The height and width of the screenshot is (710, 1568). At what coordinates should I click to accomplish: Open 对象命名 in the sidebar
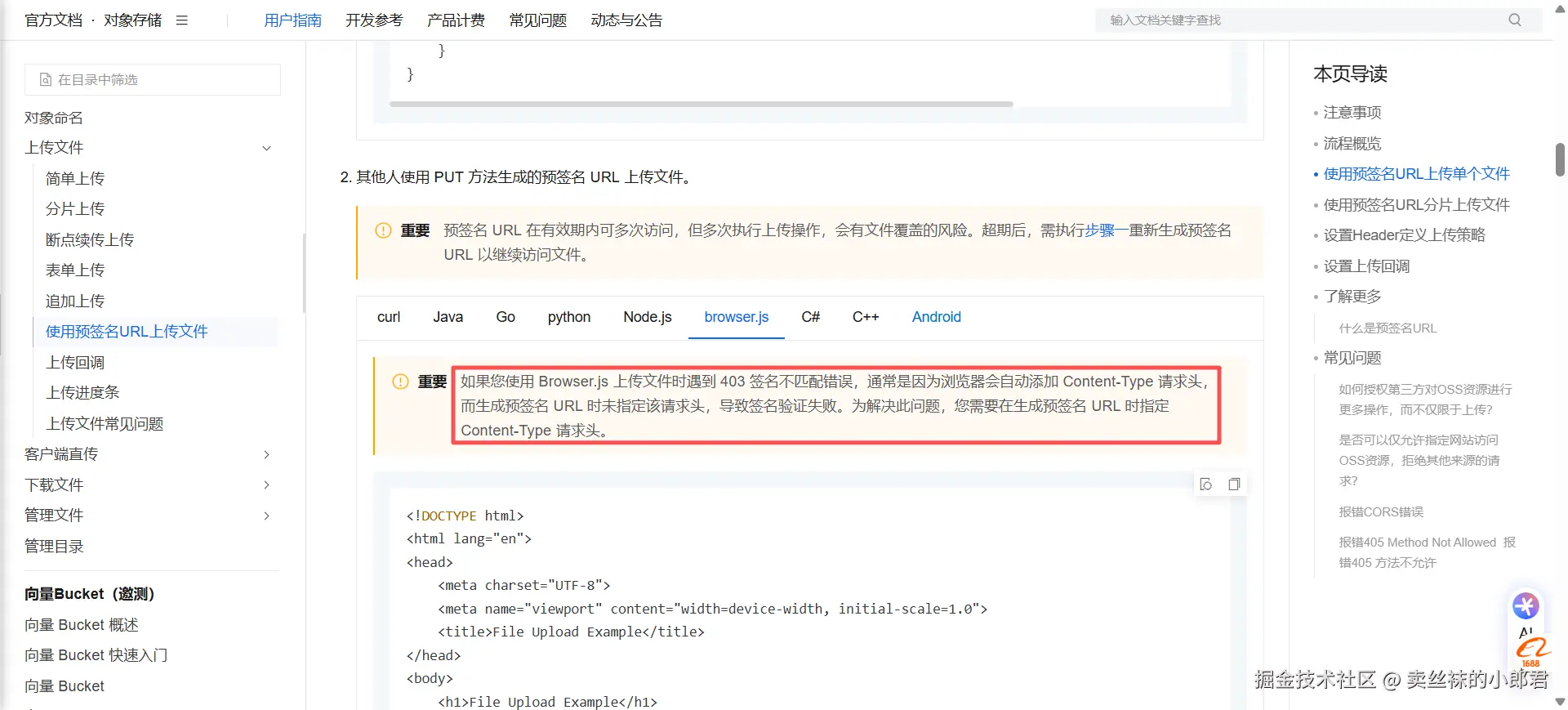53,118
